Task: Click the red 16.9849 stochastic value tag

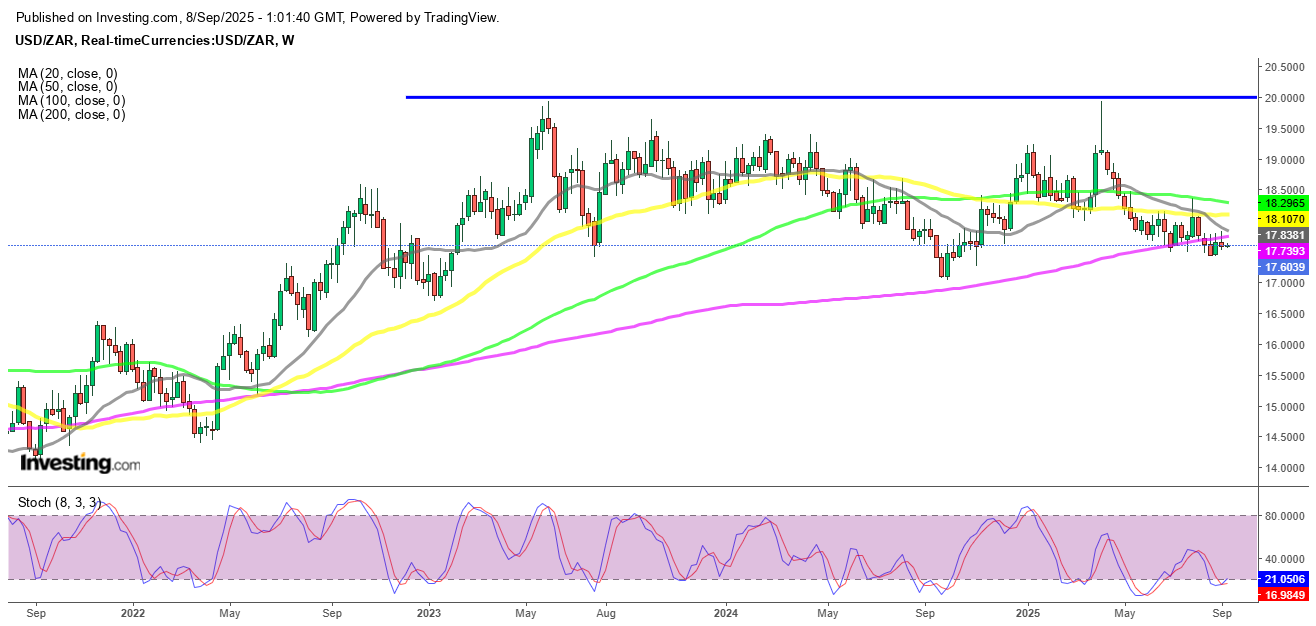Action: click(1282, 595)
